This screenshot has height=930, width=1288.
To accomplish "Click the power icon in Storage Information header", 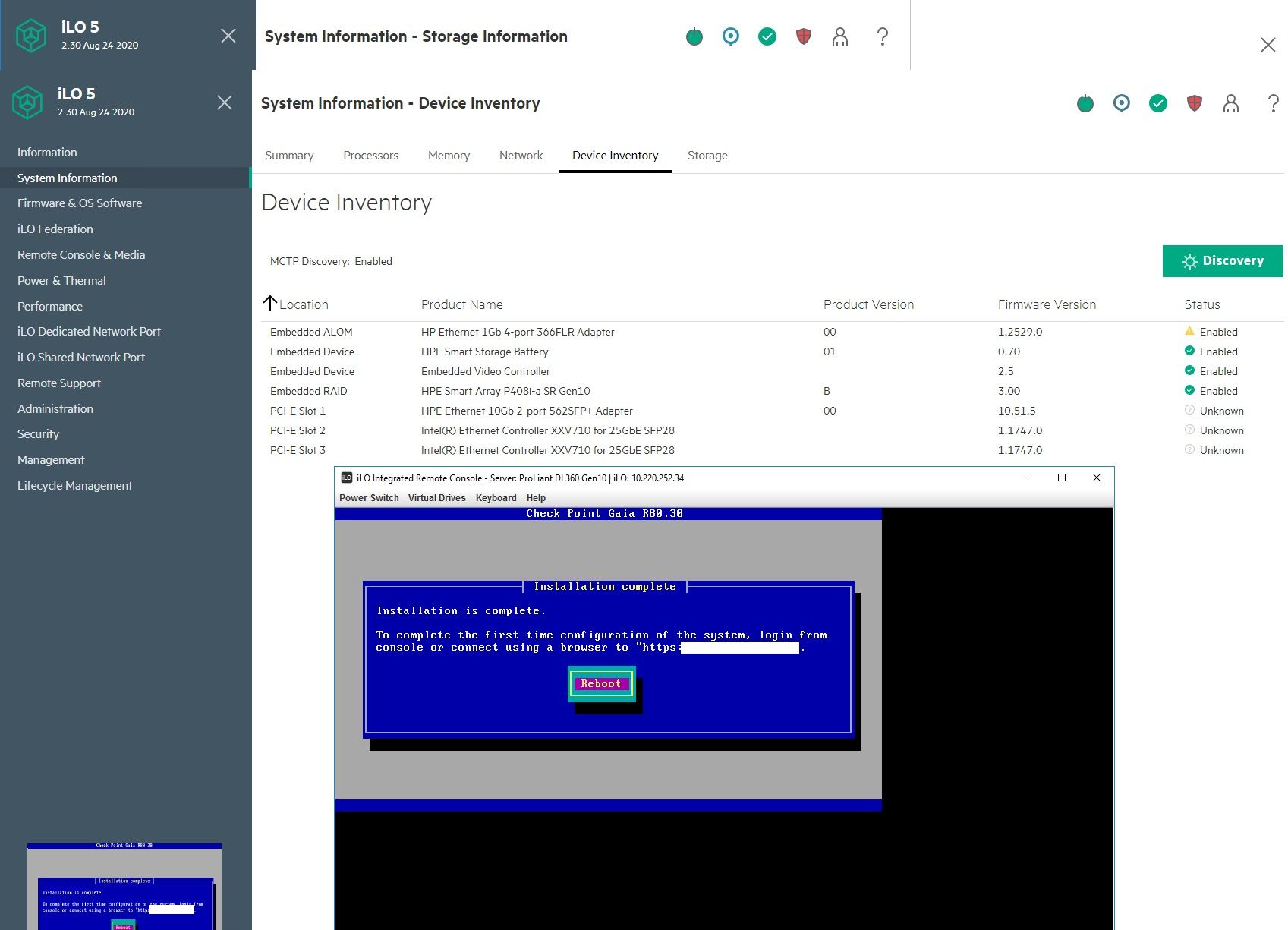I will [694, 36].
